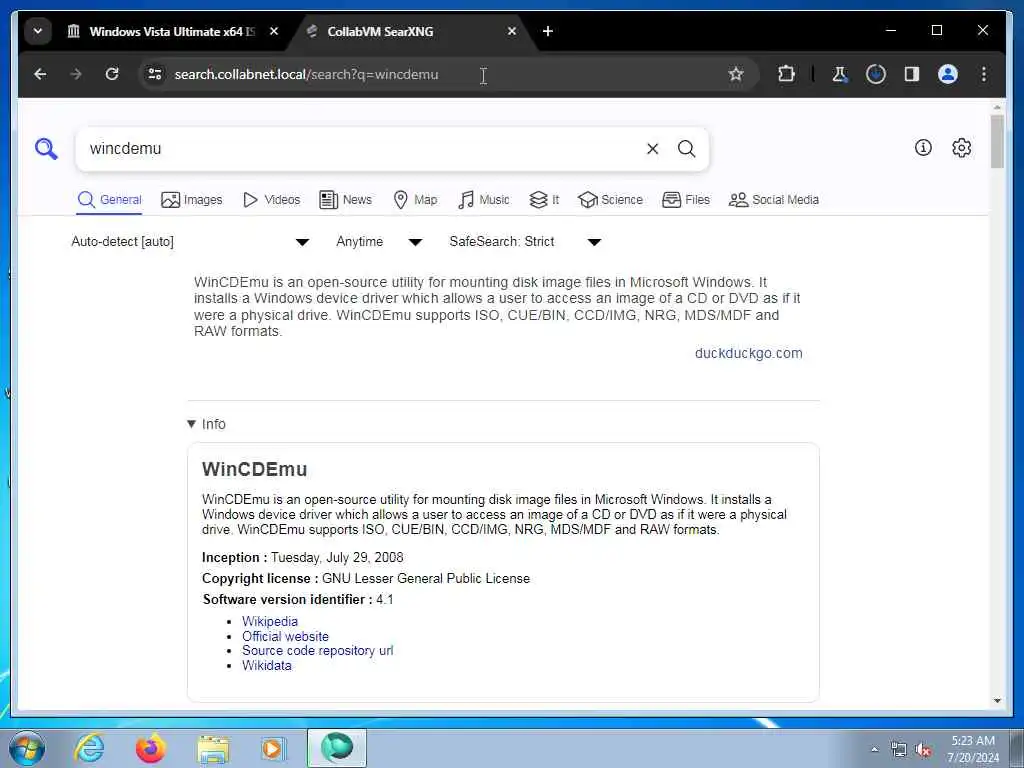1024x768 pixels.
Task: Launch Firefox from taskbar
Action: 150,748
